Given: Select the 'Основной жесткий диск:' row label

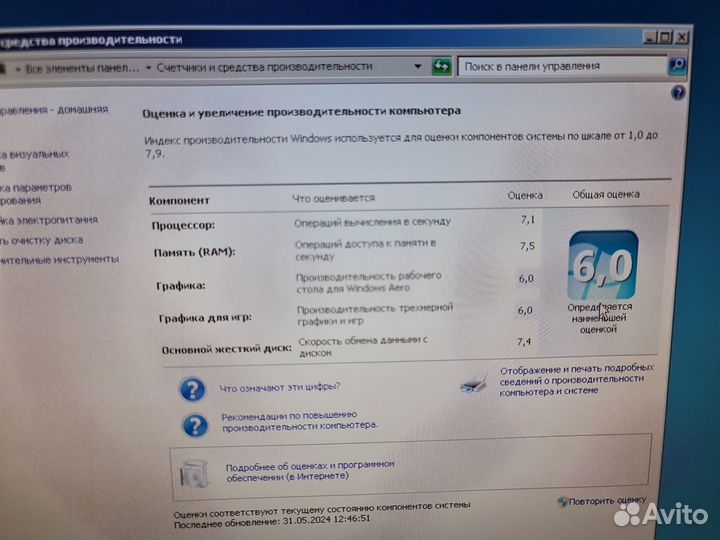Looking at the screenshot, I should click(226, 349).
